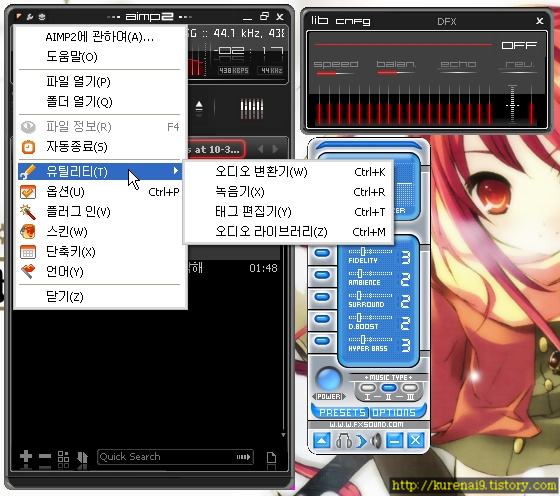Select 오디오 라이브러리(Z) in the submenu
Image resolution: width=560 pixels, height=496 pixels.
click(289, 232)
